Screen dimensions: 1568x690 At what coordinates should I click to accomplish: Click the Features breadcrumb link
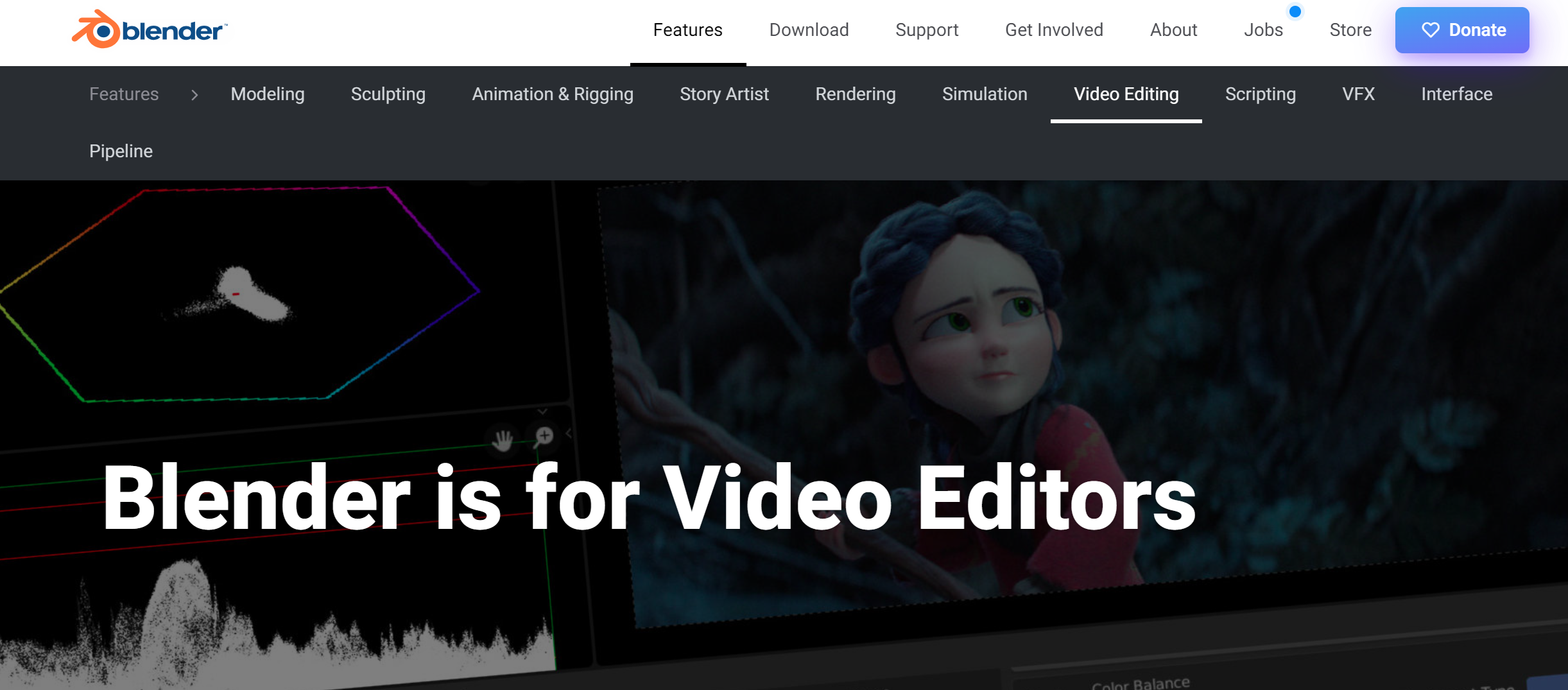tap(124, 94)
